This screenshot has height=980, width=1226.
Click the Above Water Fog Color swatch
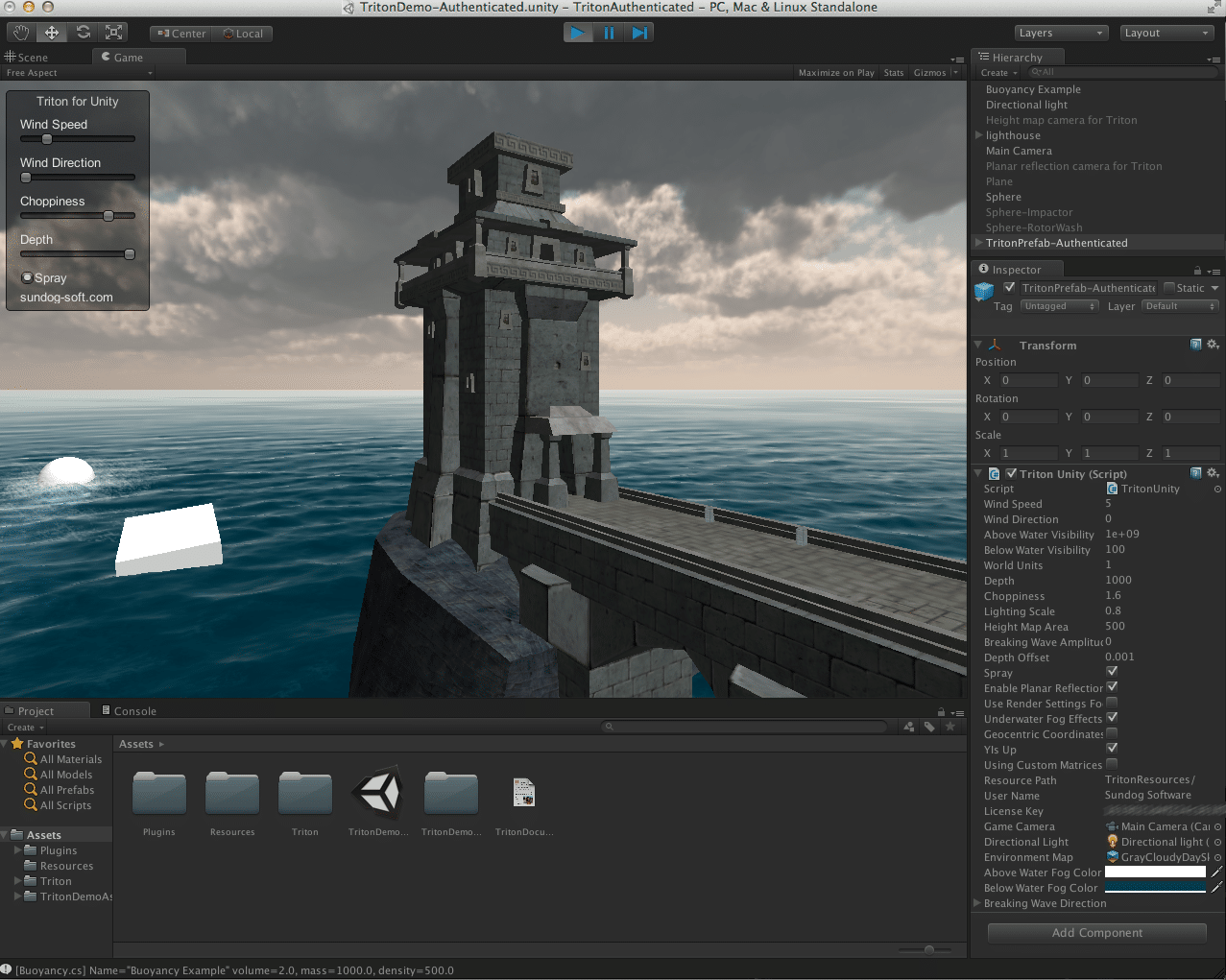(x=1155, y=872)
